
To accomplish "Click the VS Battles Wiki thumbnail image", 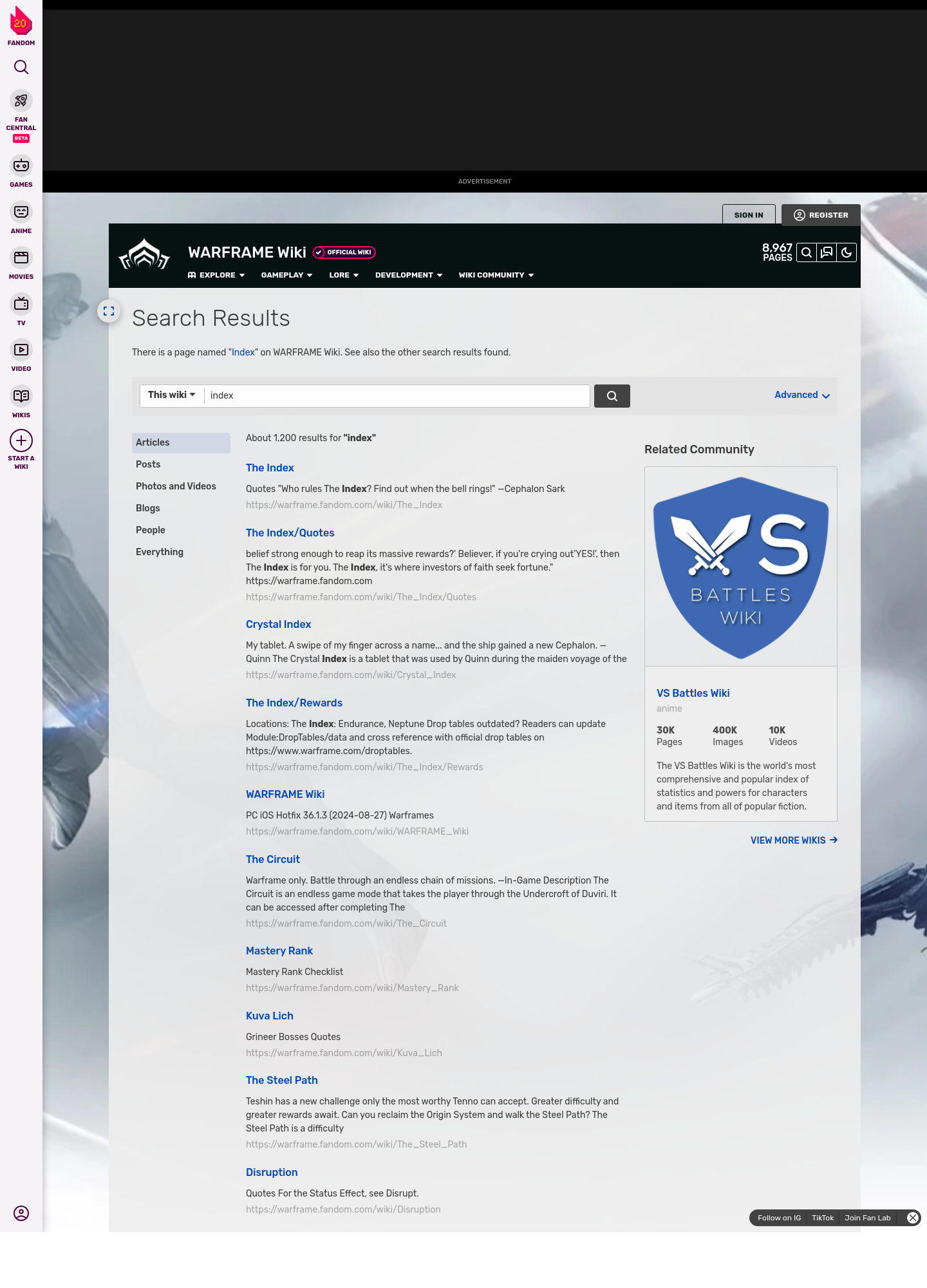I will click(x=741, y=567).
